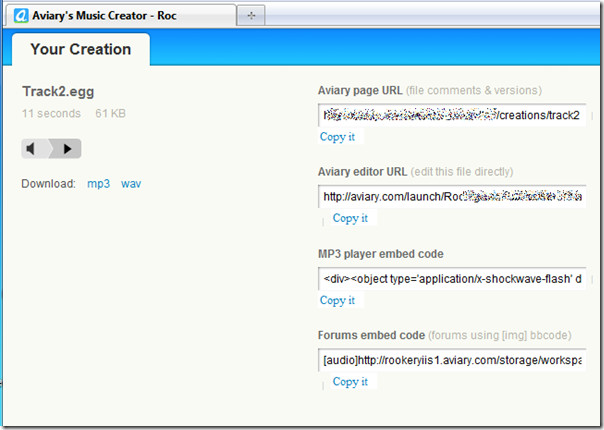Copy the Forums embed code
The image size is (604, 430).
(350, 382)
